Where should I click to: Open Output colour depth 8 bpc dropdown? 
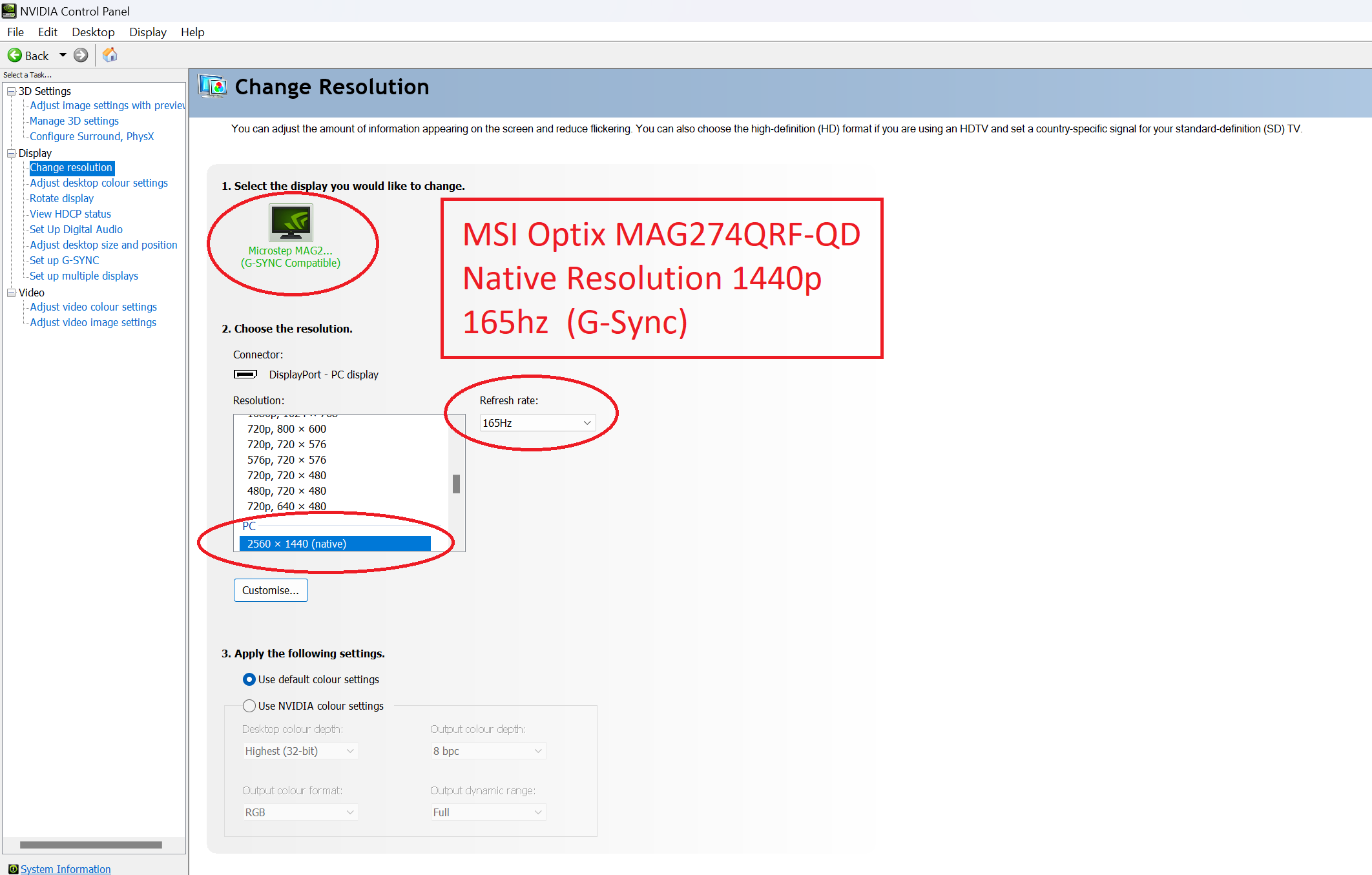[488, 751]
